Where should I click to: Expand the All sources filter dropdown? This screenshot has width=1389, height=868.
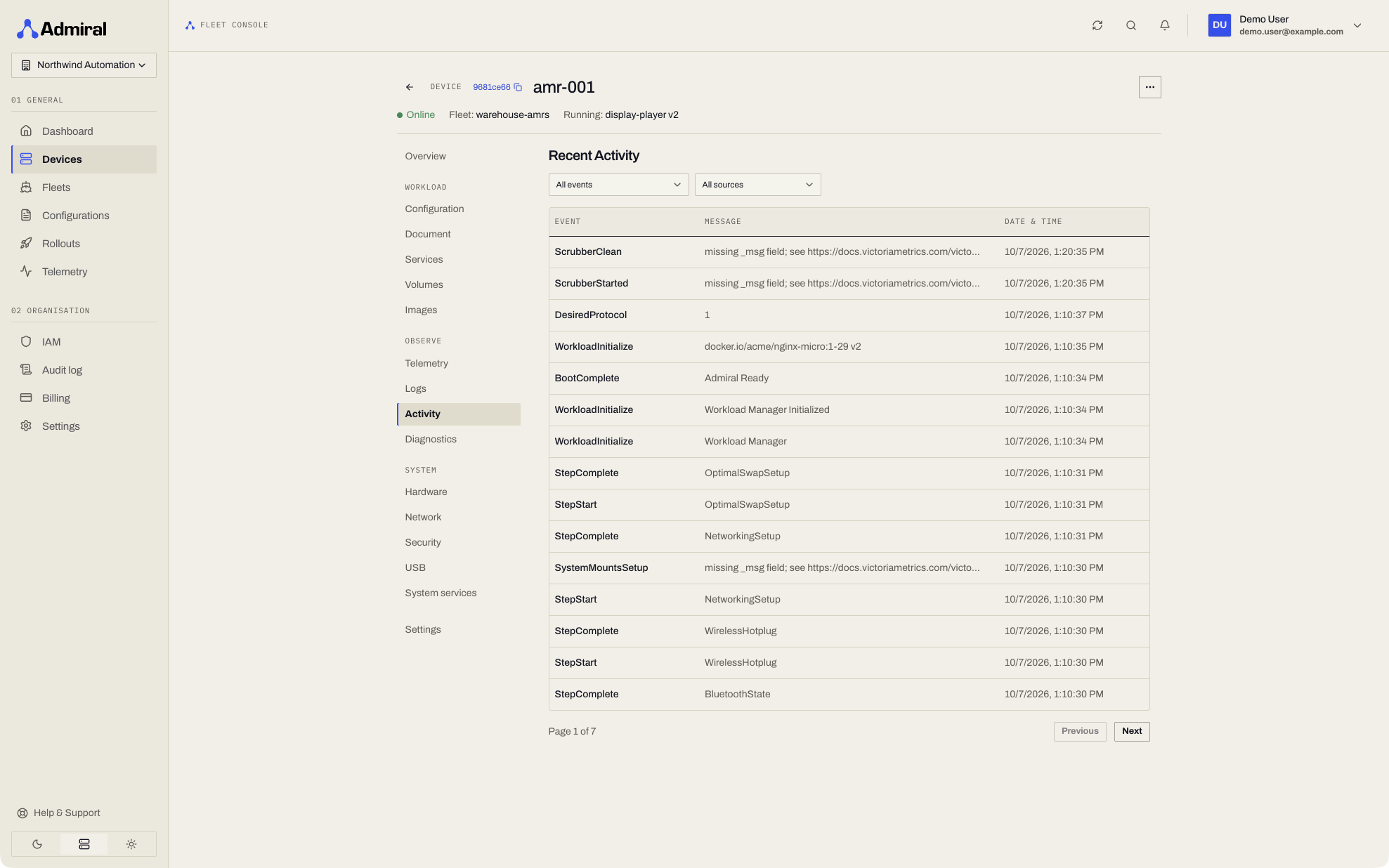[x=757, y=185]
